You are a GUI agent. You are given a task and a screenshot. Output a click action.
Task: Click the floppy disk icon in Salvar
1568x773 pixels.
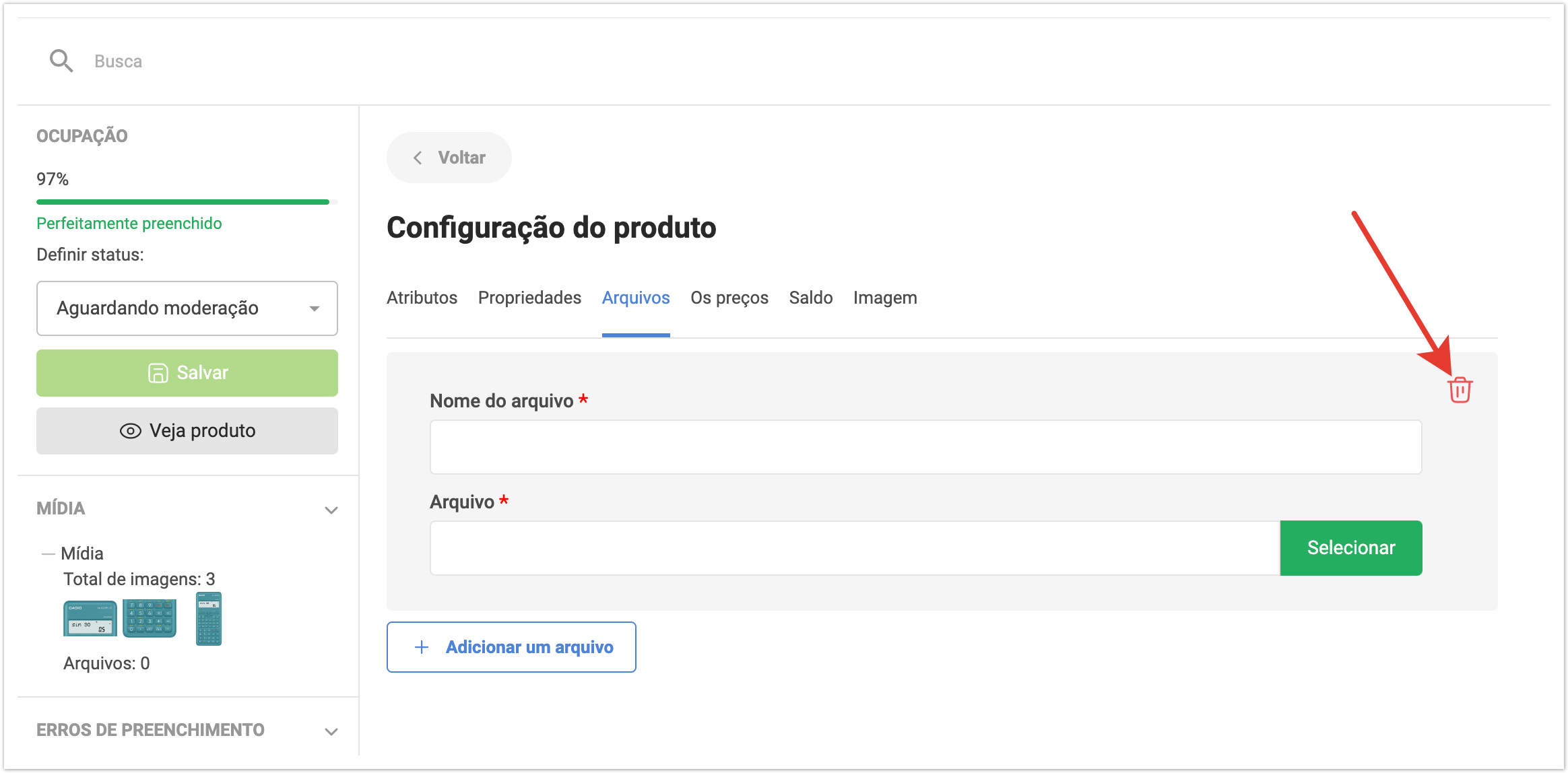pyautogui.click(x=158, y=373)
